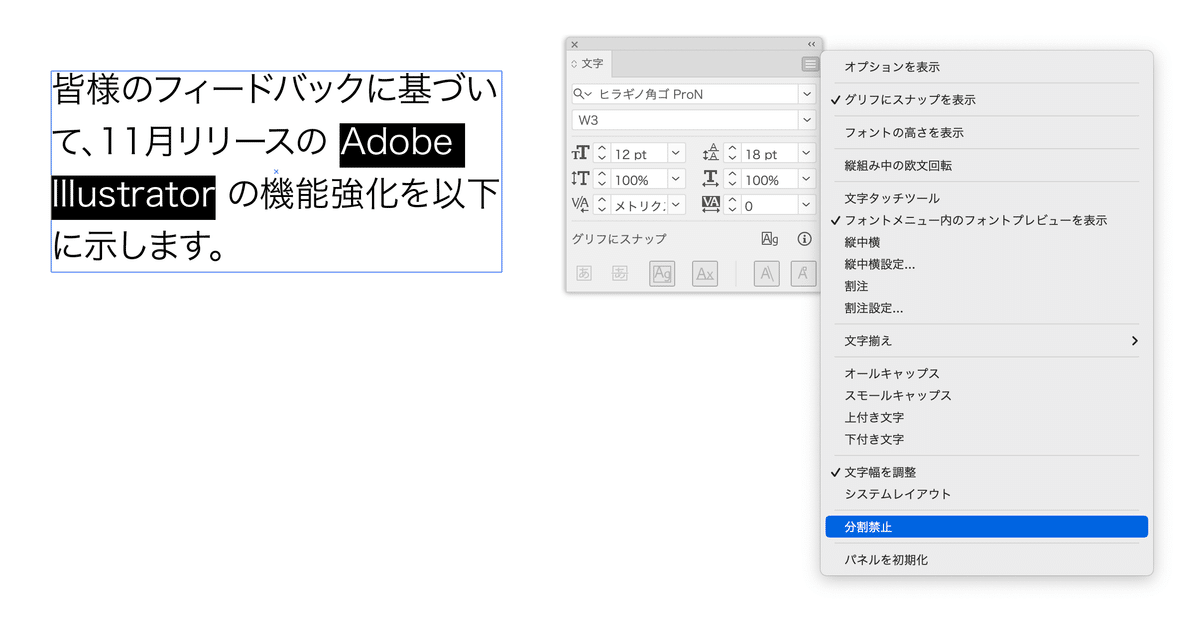
Task: Click the vertical scale icon
Action: (581, 179)
